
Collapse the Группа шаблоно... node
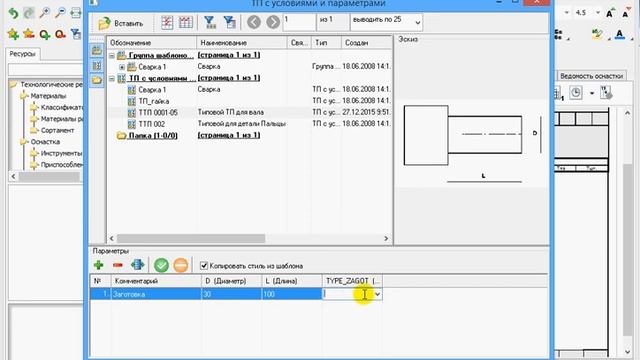click(x=112, y=55)
